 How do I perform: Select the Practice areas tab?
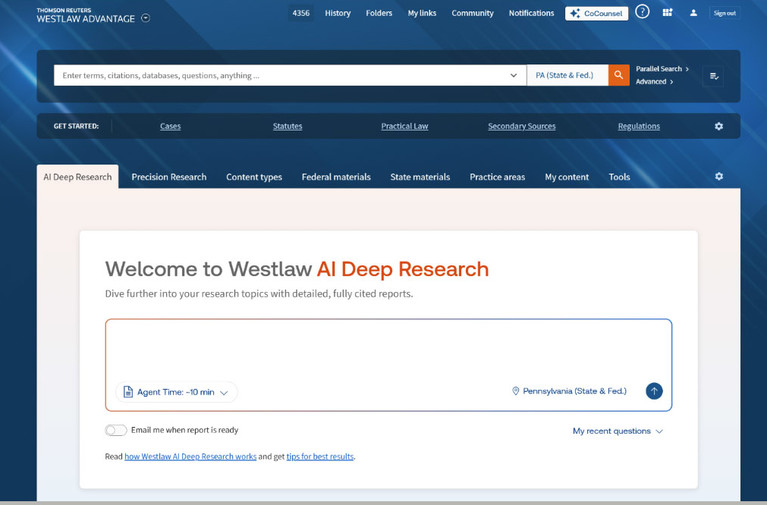click(497, 177)
